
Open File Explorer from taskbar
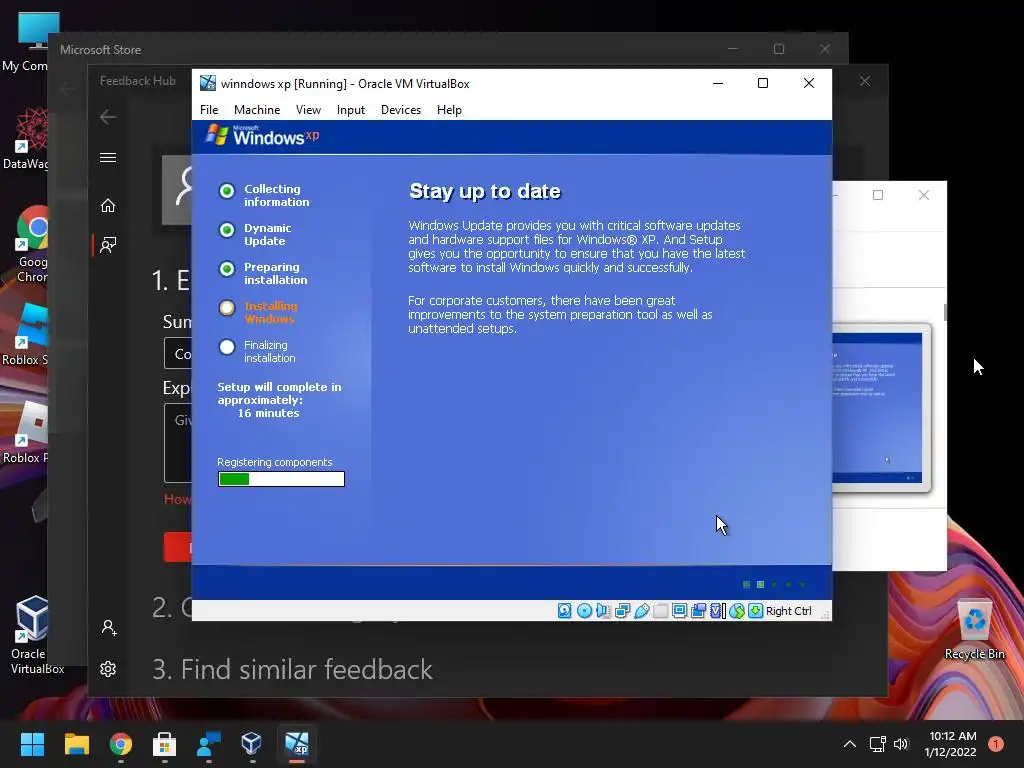[76, 744]
